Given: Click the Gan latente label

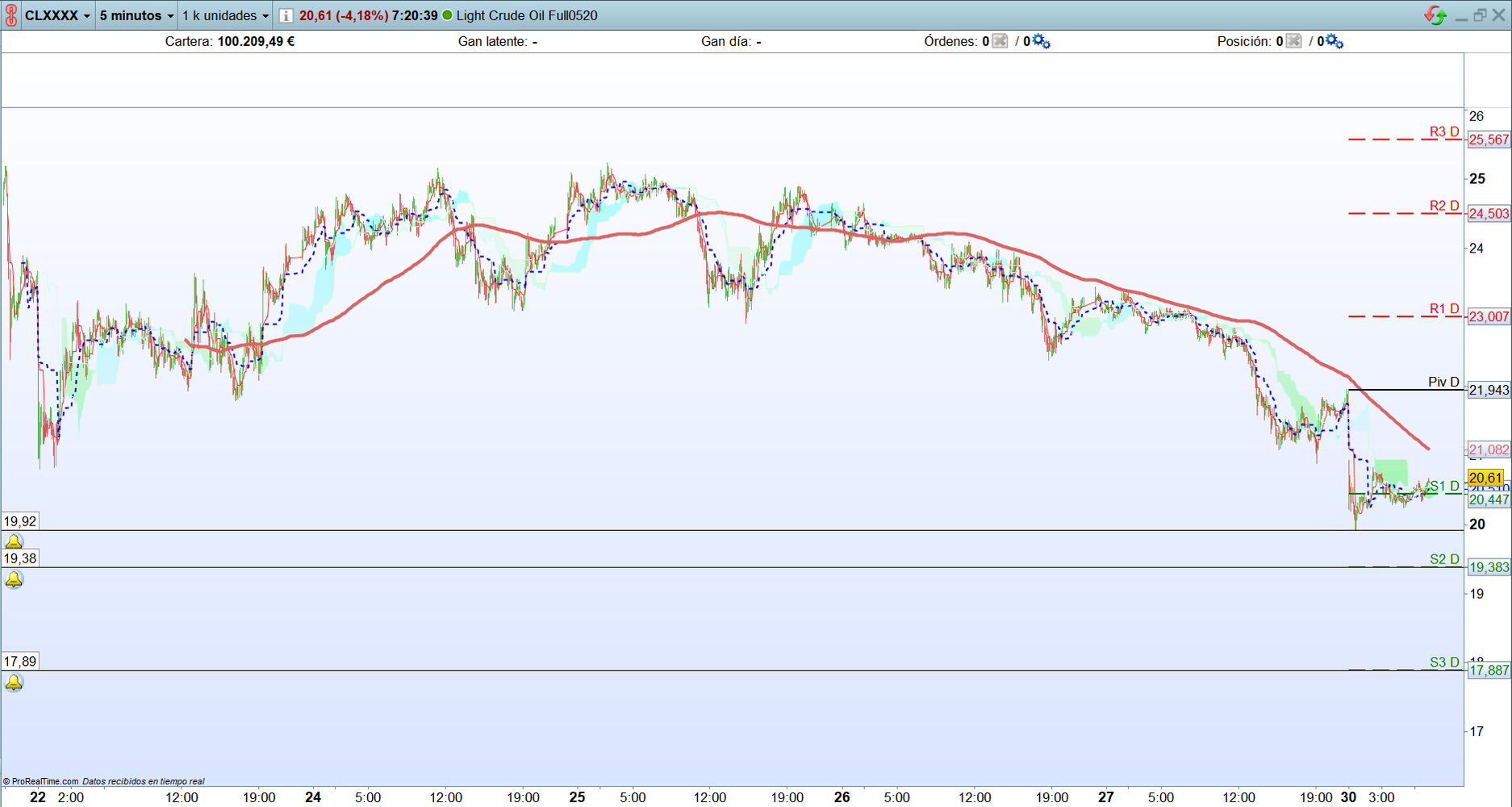Looking at the screenshot, I should point(492,41).
